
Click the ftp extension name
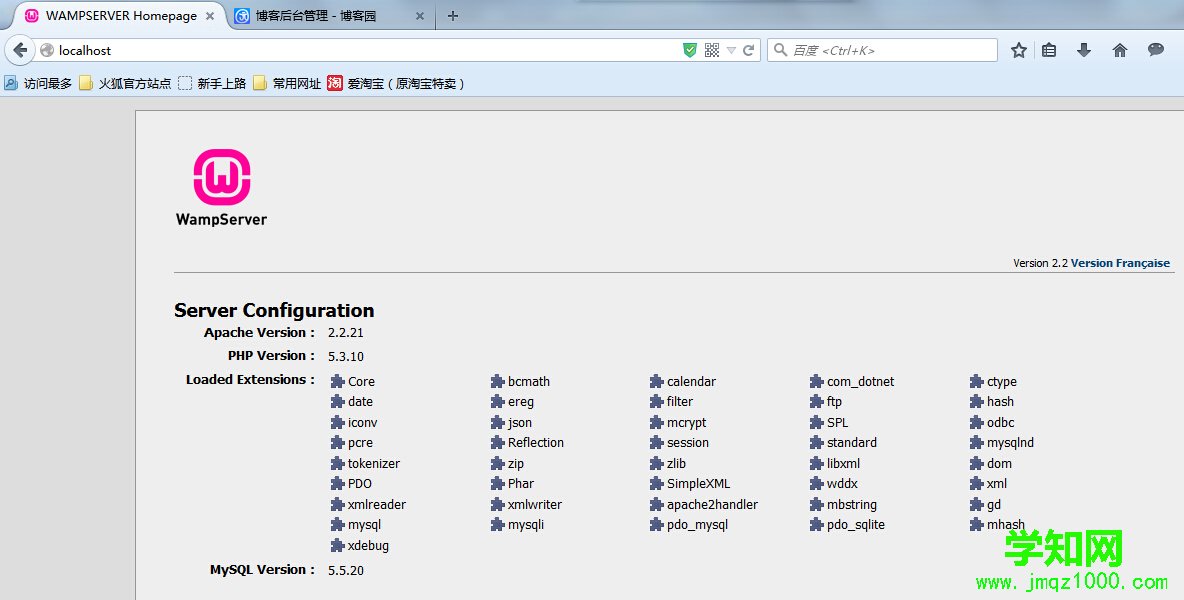pyautogui.click(x=834, y=402)
